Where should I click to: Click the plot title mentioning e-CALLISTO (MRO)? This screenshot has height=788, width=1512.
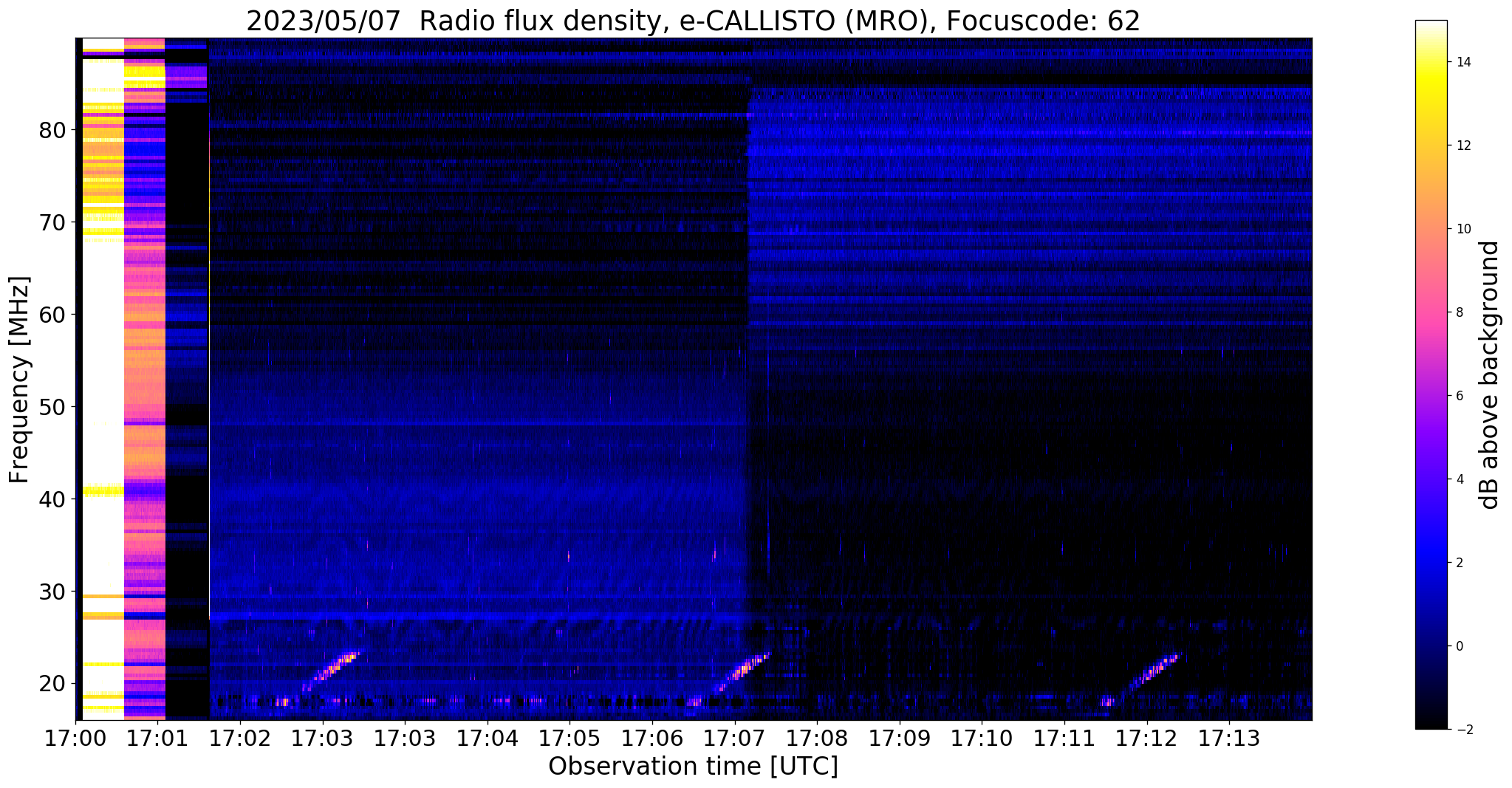[693, 21]
